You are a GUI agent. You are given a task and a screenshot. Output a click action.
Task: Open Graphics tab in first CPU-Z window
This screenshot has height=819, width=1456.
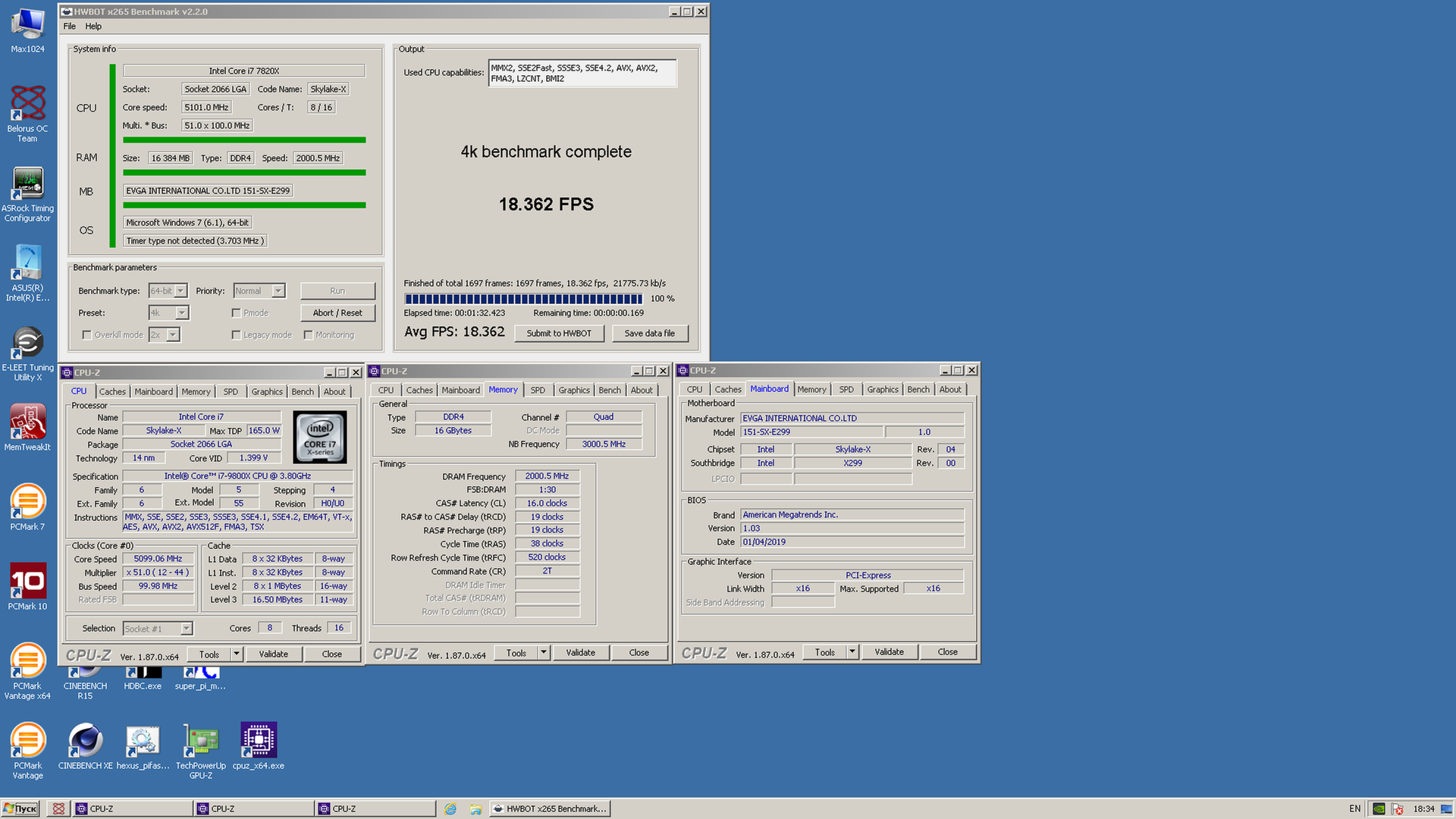[x=267, y=392]
